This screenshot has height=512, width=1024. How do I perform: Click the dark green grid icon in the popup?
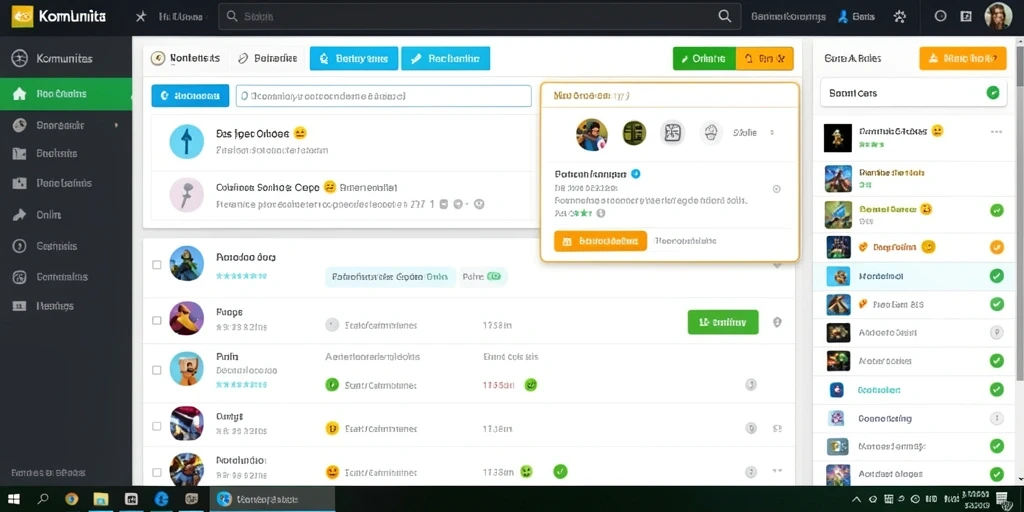click(x=633, y=133)
